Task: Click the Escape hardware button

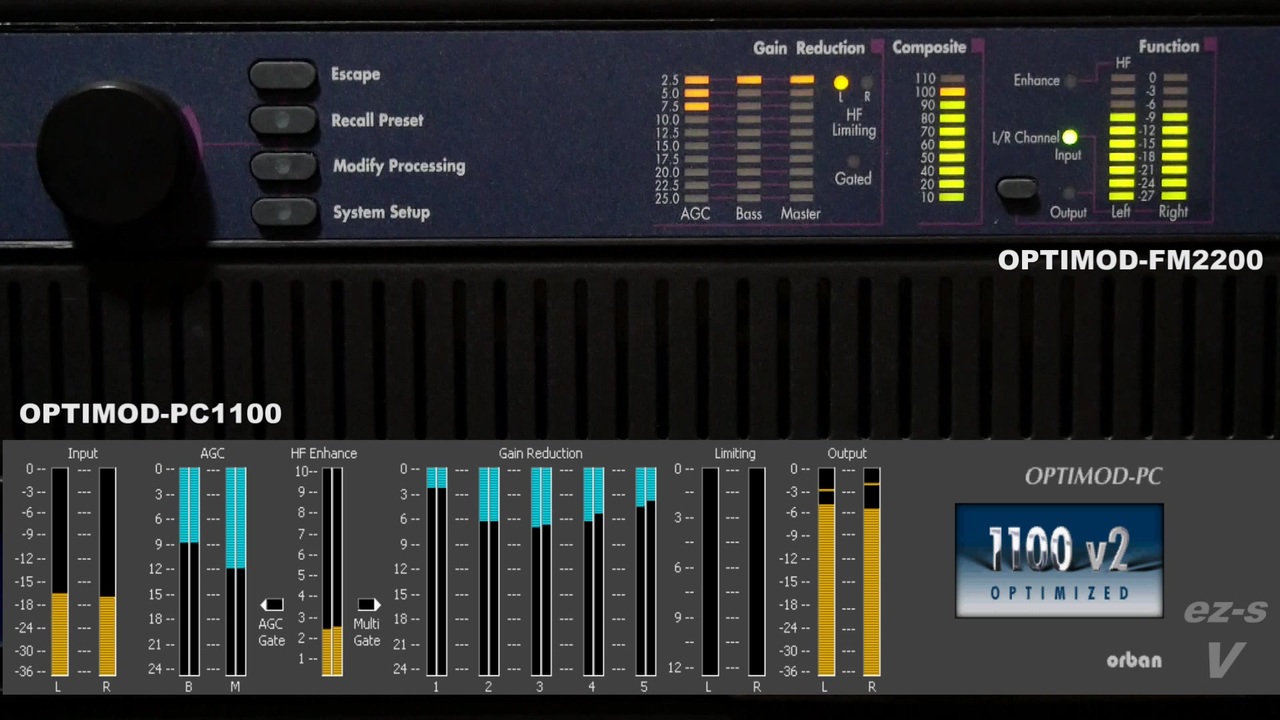Action: point(283,75)
